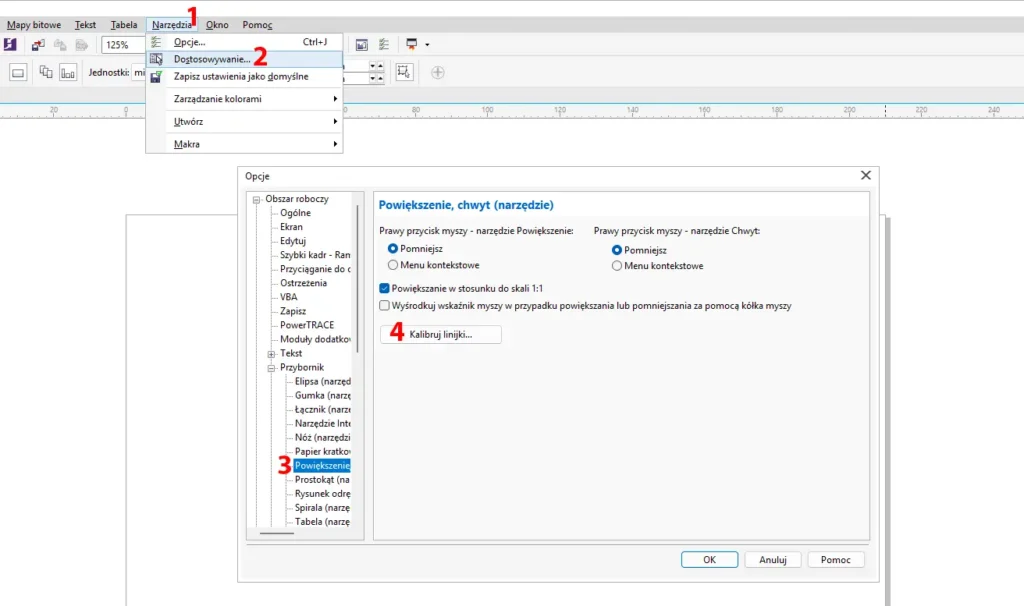
Task: Click the application launcher monitor icon
Action: [411, 44]
